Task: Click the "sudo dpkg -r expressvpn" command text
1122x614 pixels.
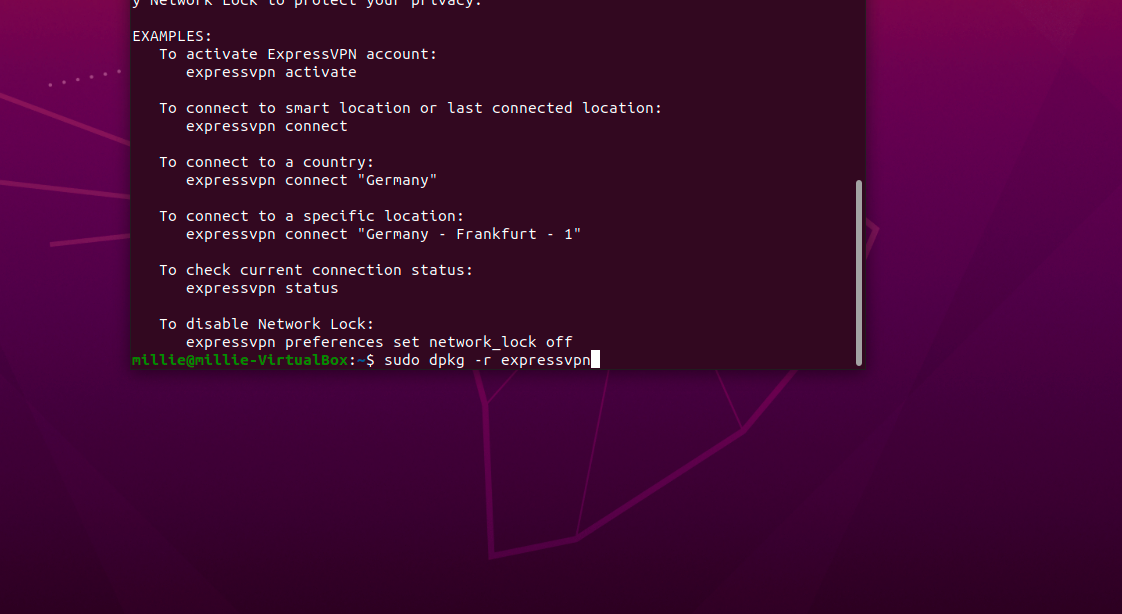Action: [487, 360]
